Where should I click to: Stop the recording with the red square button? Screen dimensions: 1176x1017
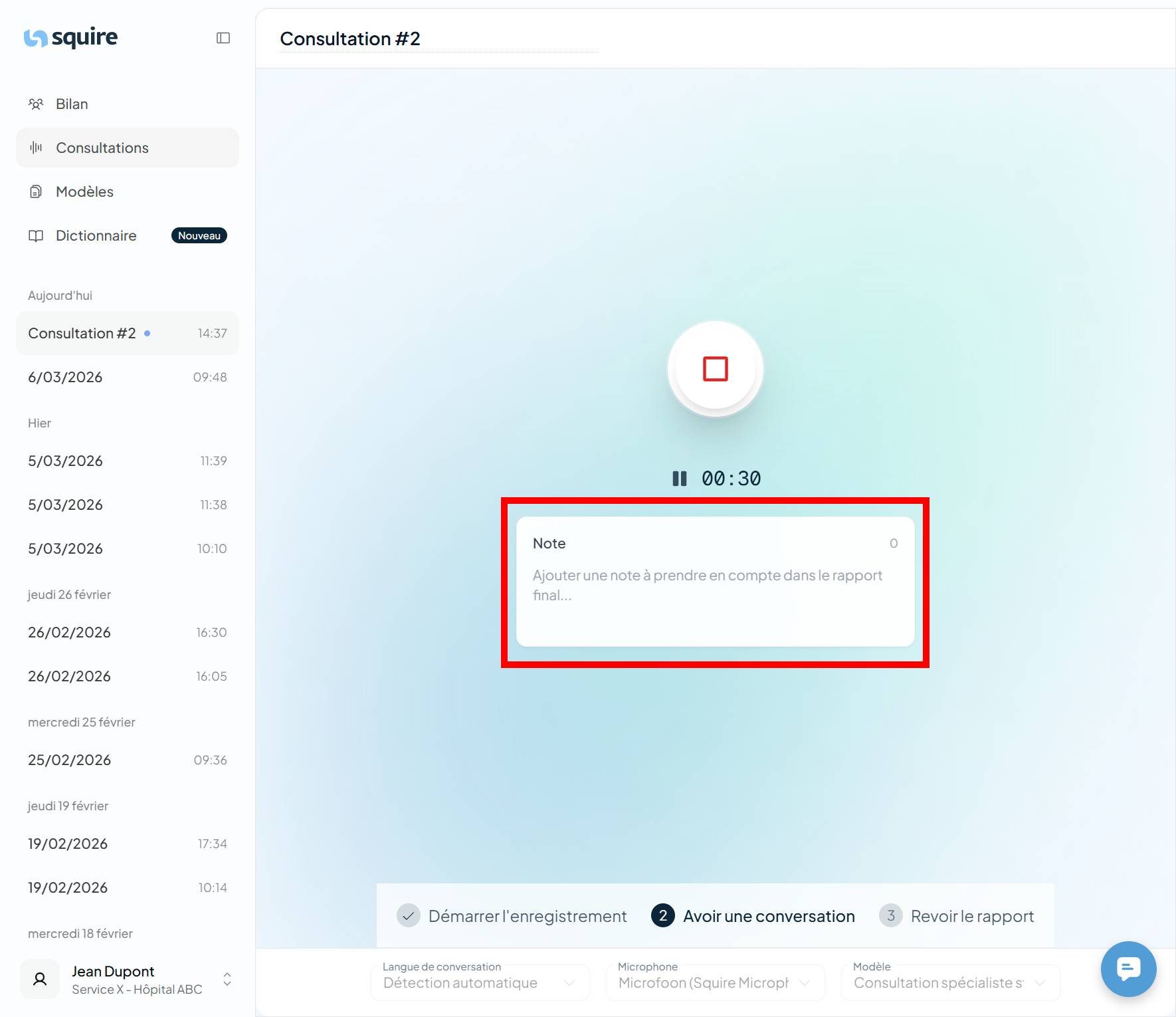[715, 369]
